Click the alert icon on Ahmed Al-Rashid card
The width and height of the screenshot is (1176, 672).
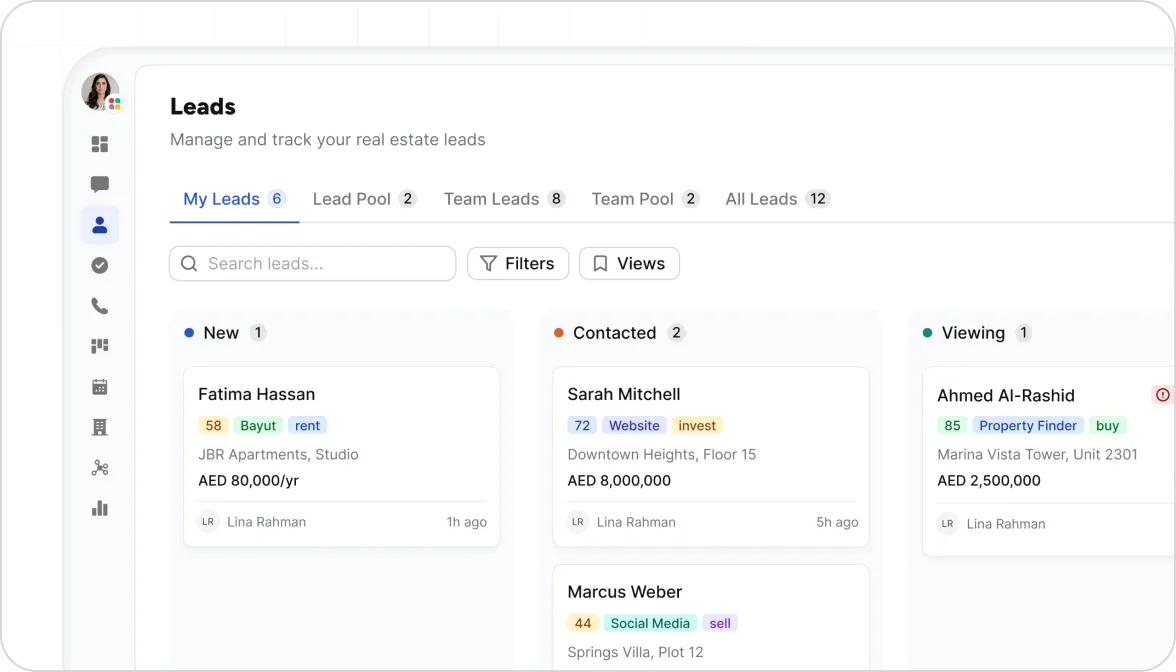1162,394
